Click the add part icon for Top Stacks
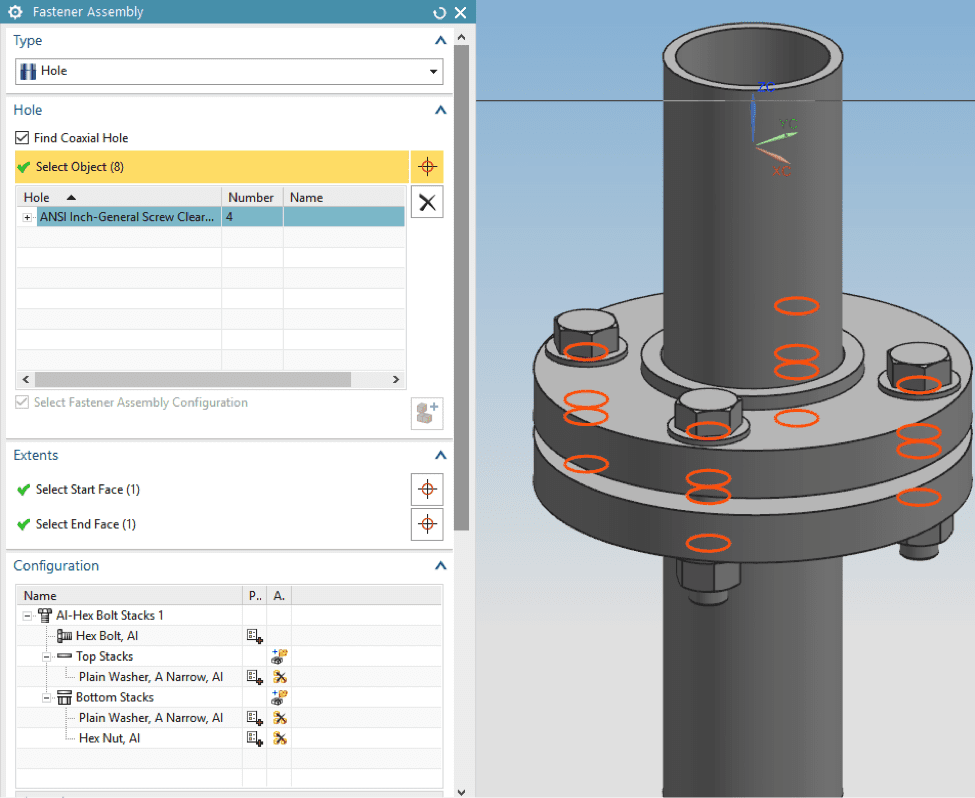 coord(279,656)
